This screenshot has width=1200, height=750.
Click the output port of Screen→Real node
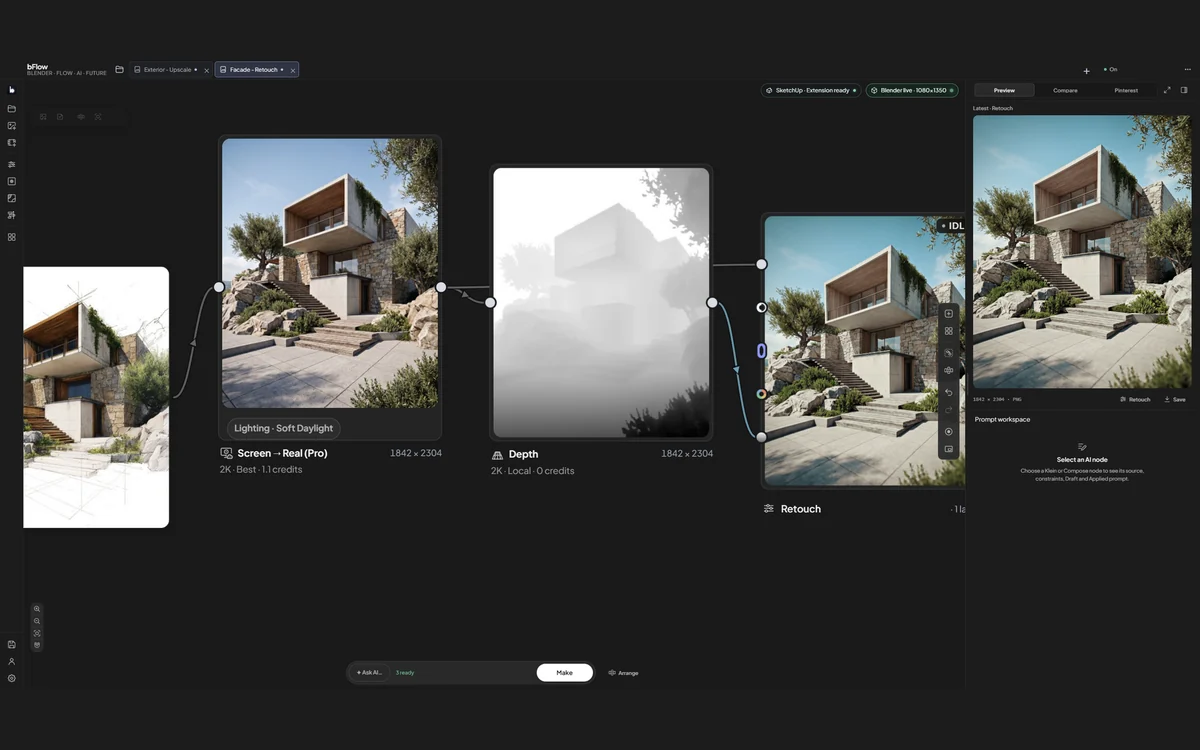[x=441, y=287]
